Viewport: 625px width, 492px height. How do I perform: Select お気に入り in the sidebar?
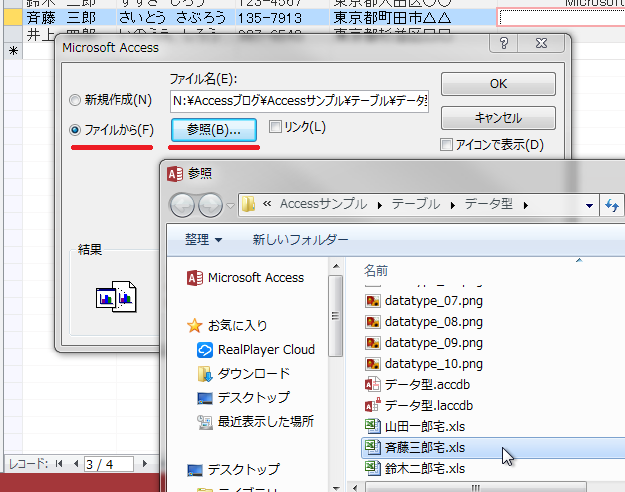click(x=238, y=326)
